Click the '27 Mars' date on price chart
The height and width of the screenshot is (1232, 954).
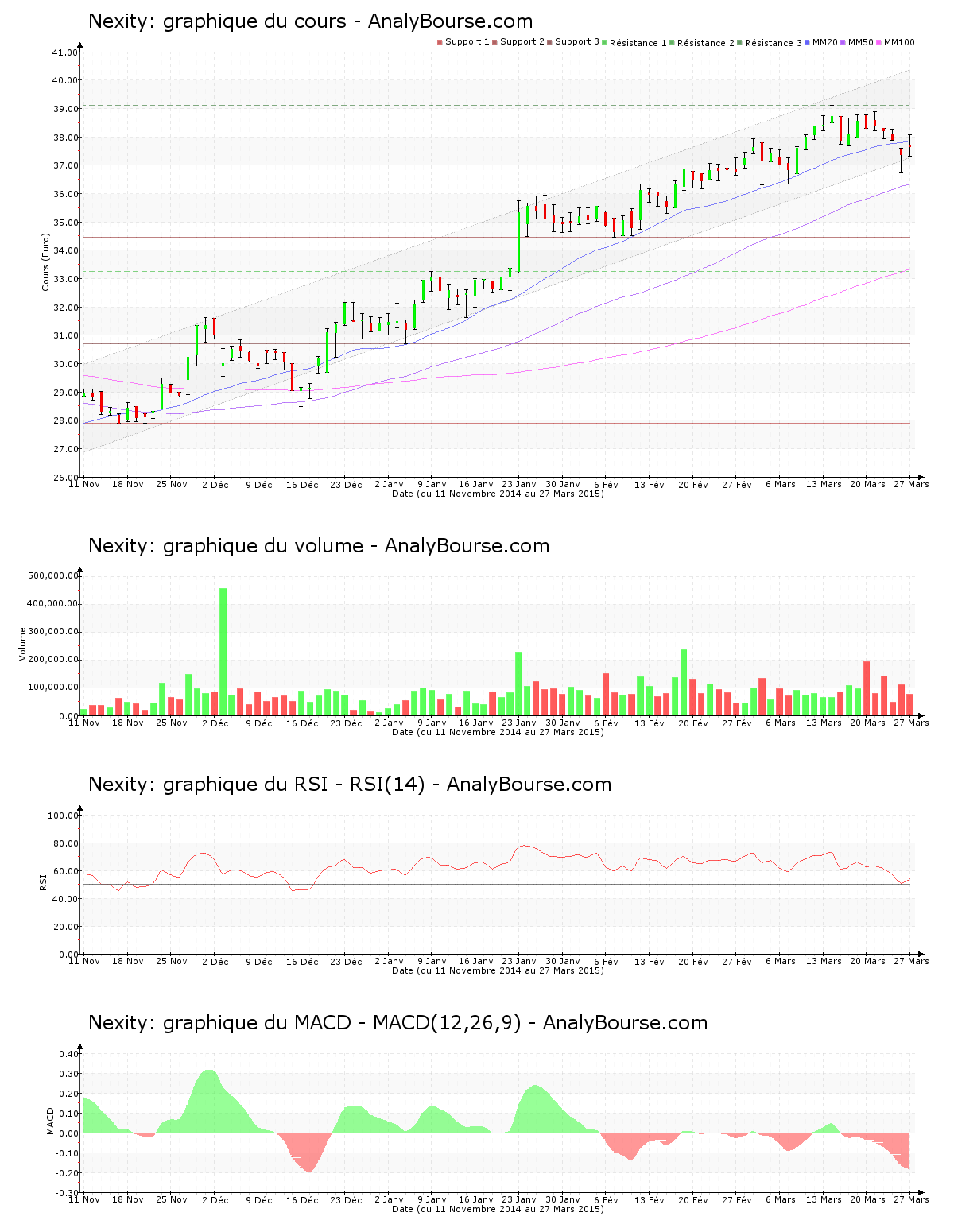coord(911,484)
